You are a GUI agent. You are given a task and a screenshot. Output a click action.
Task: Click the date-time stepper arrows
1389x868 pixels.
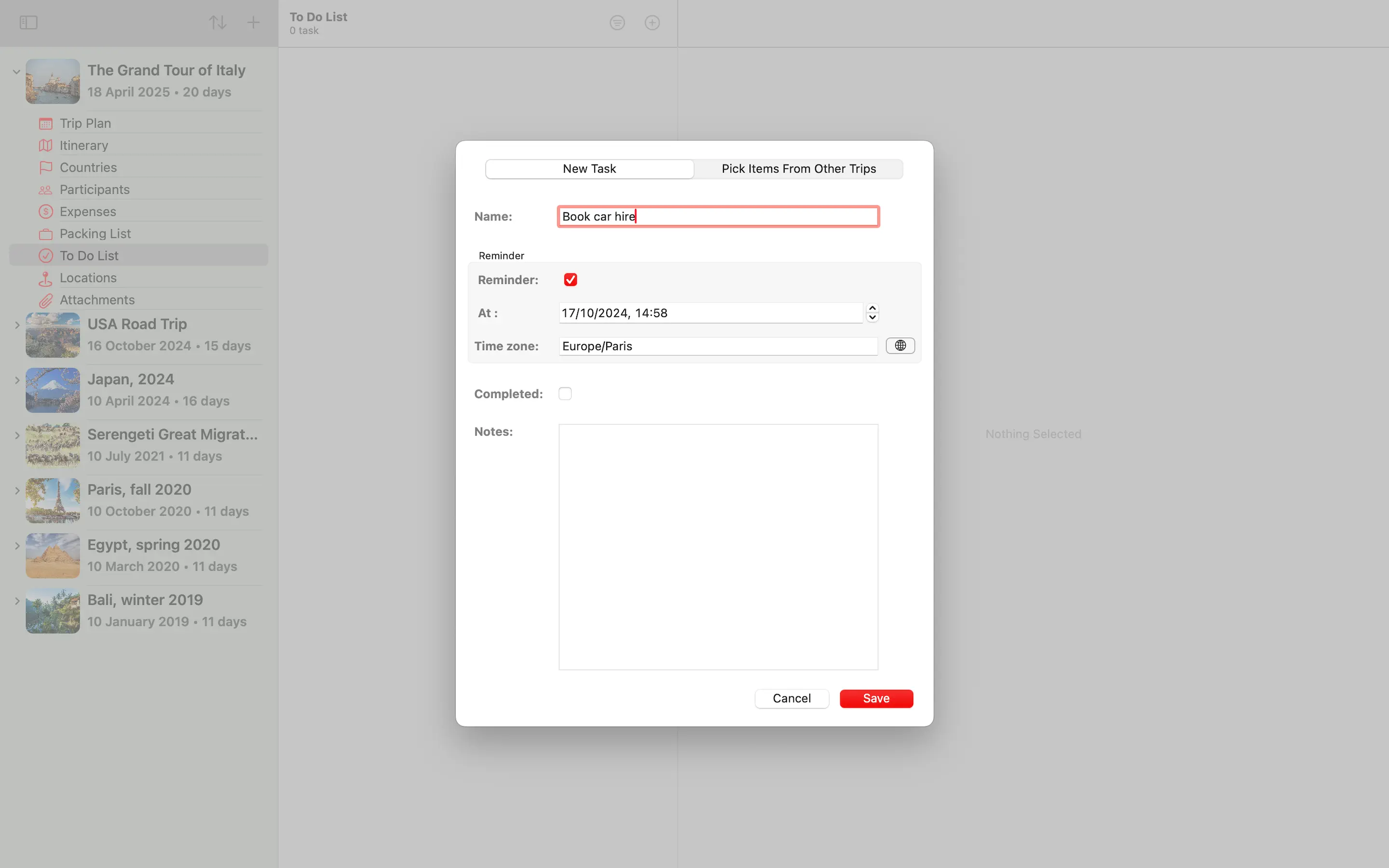pyautogui.click(x=872, y=312)
